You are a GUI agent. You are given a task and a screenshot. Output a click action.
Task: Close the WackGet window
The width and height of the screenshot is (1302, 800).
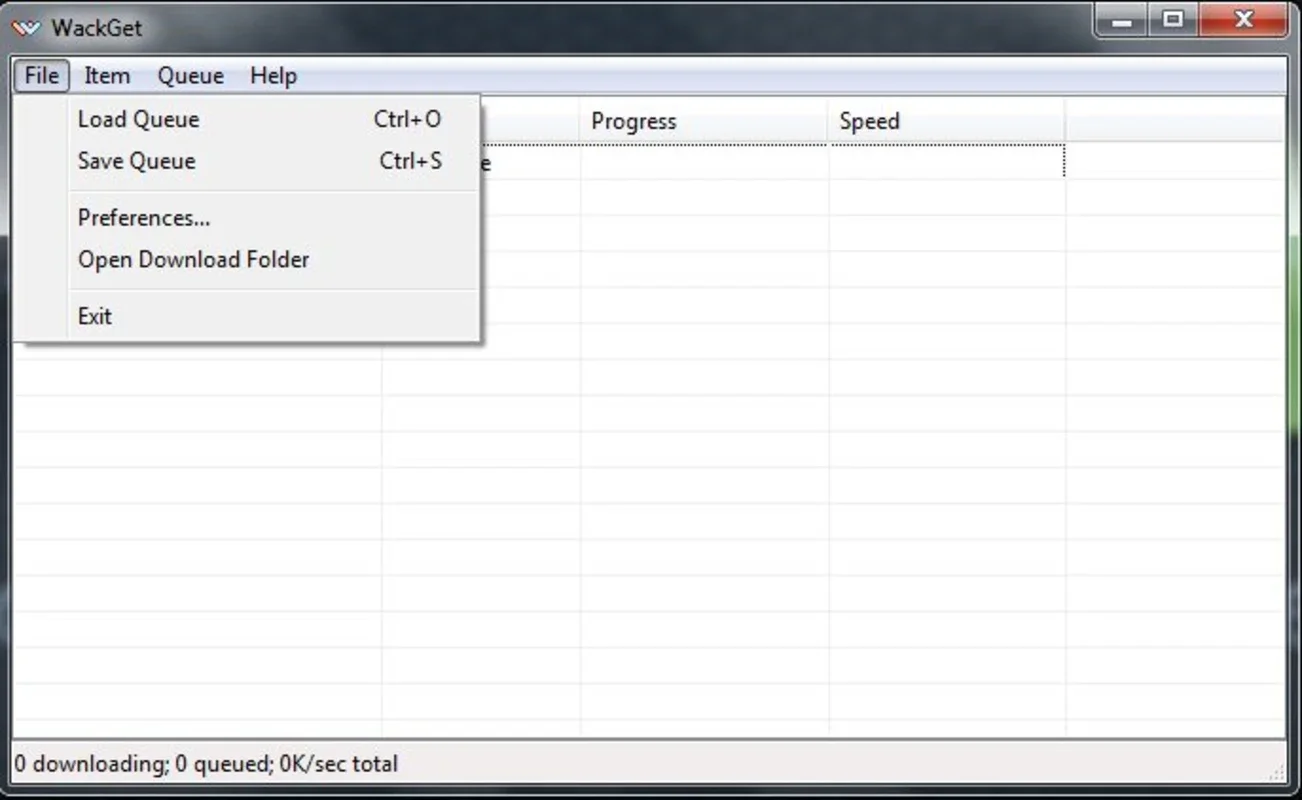tap(1243, 20)
